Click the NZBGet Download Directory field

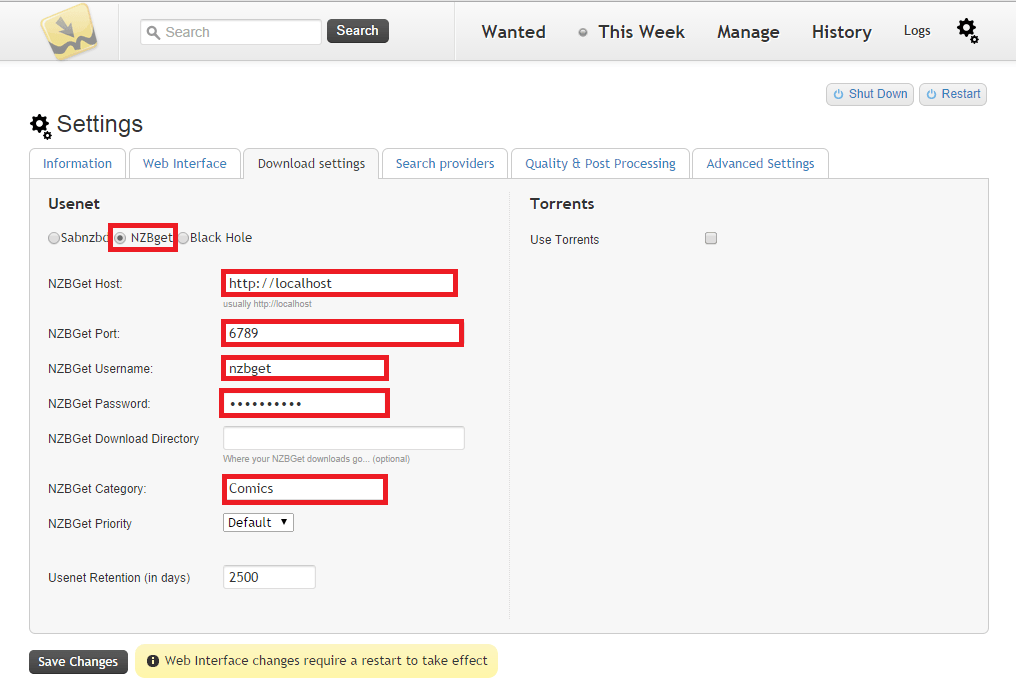coord(343,438)
